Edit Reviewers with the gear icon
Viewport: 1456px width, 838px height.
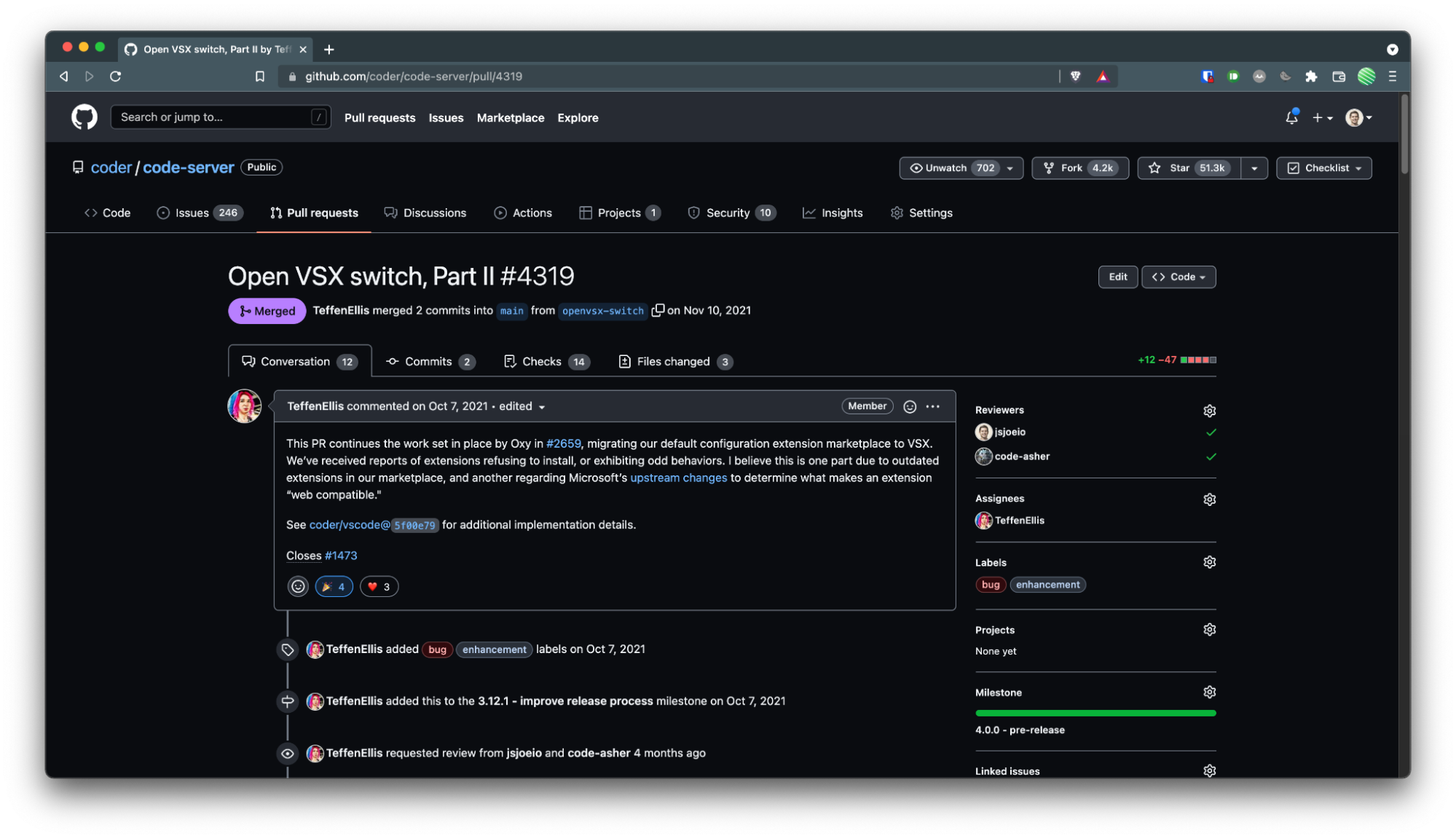click(1209, 411)
